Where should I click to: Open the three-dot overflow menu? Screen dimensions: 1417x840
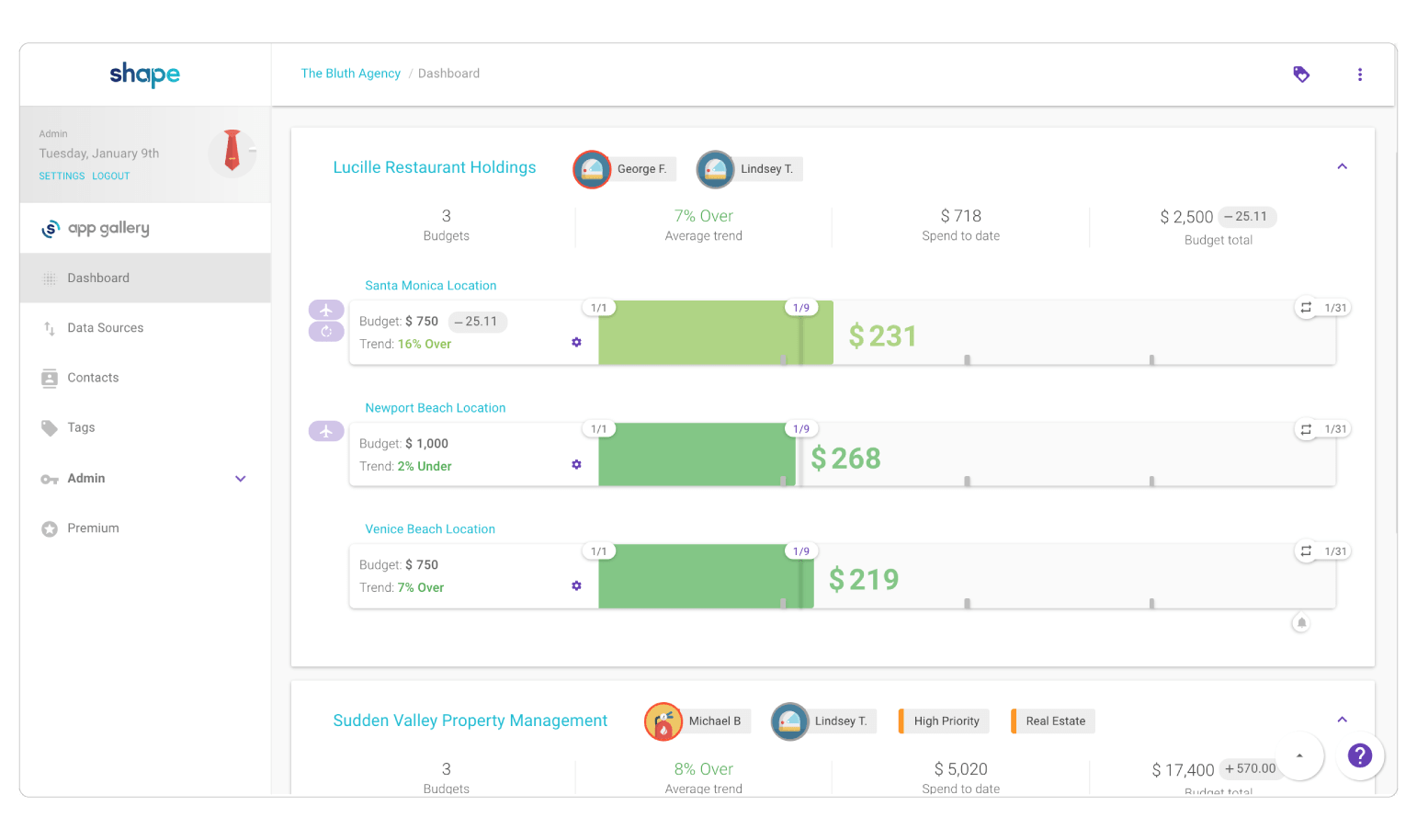tap(1360, 74)
